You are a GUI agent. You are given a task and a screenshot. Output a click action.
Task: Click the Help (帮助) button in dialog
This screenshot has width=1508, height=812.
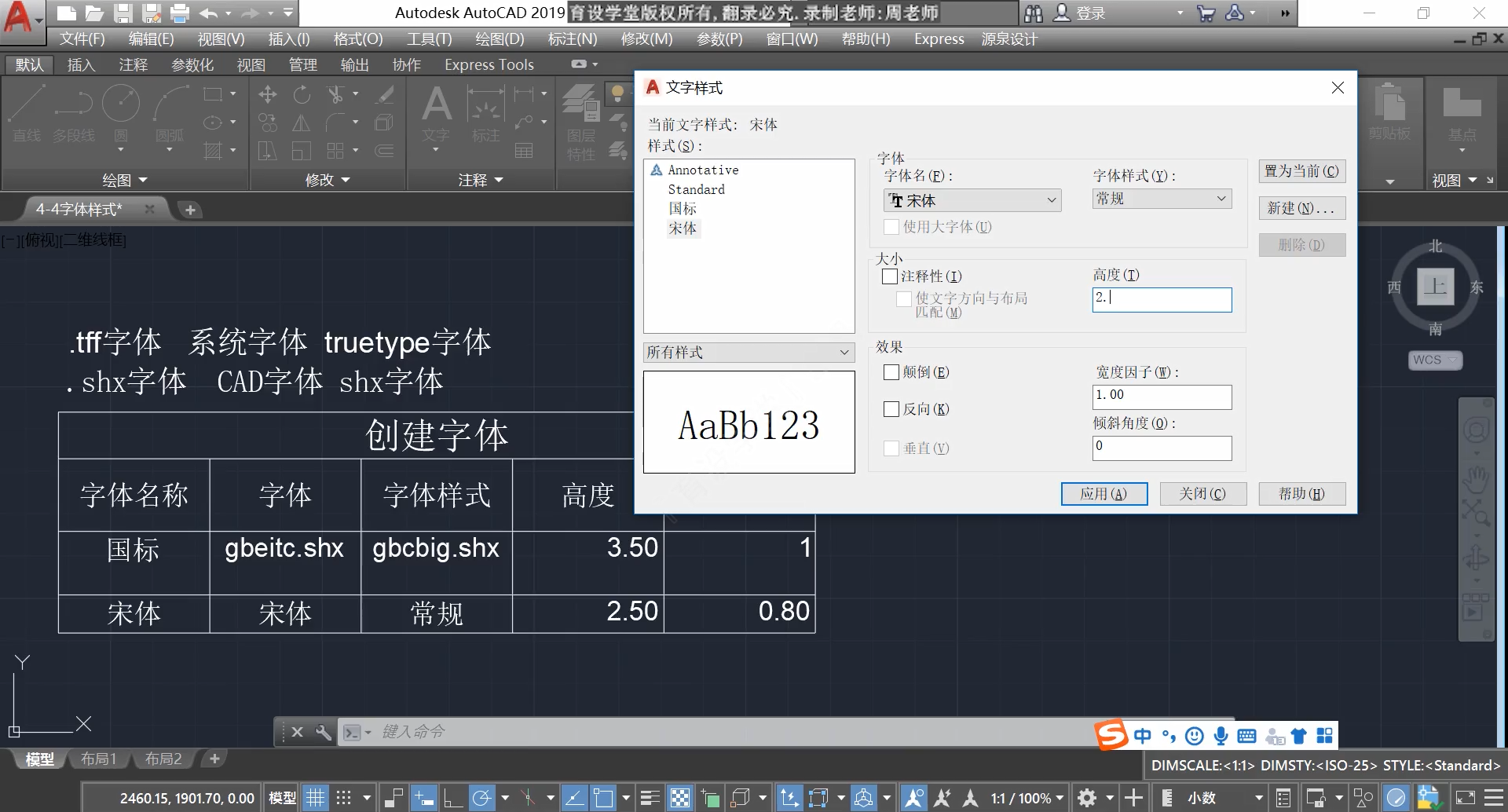1301,494
